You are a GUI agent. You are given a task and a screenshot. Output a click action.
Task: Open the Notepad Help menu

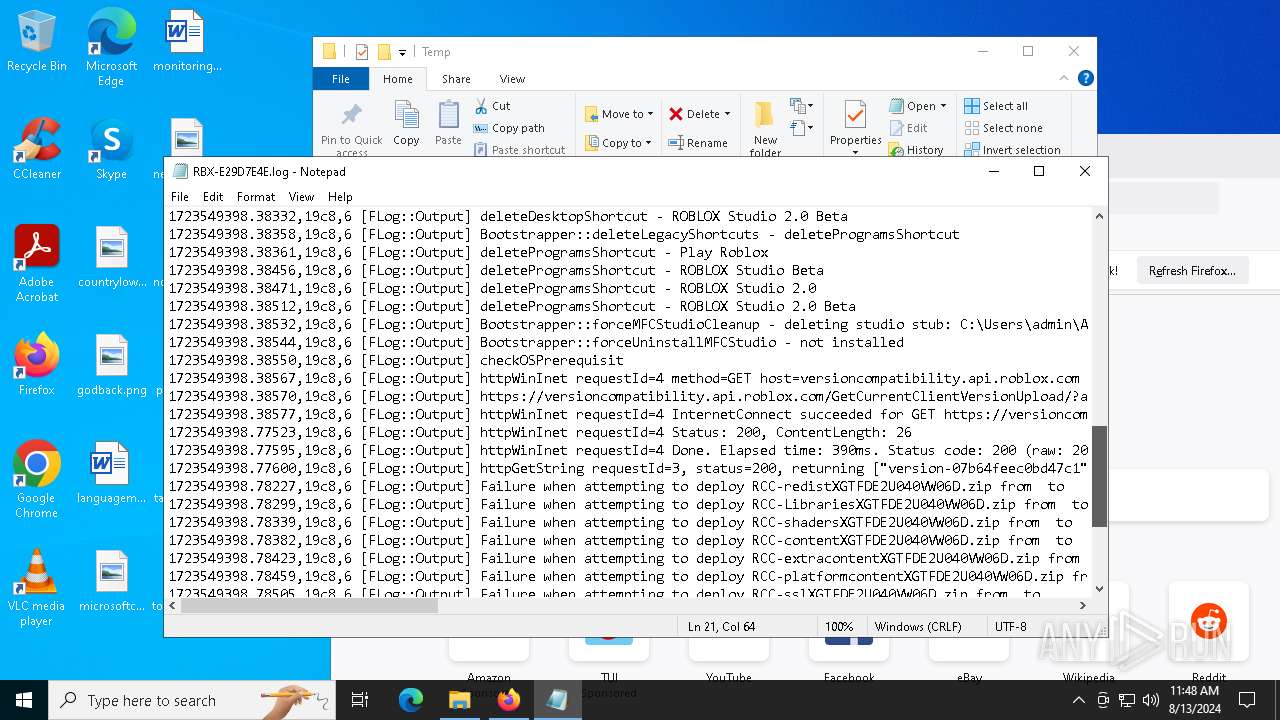point(340,197)
